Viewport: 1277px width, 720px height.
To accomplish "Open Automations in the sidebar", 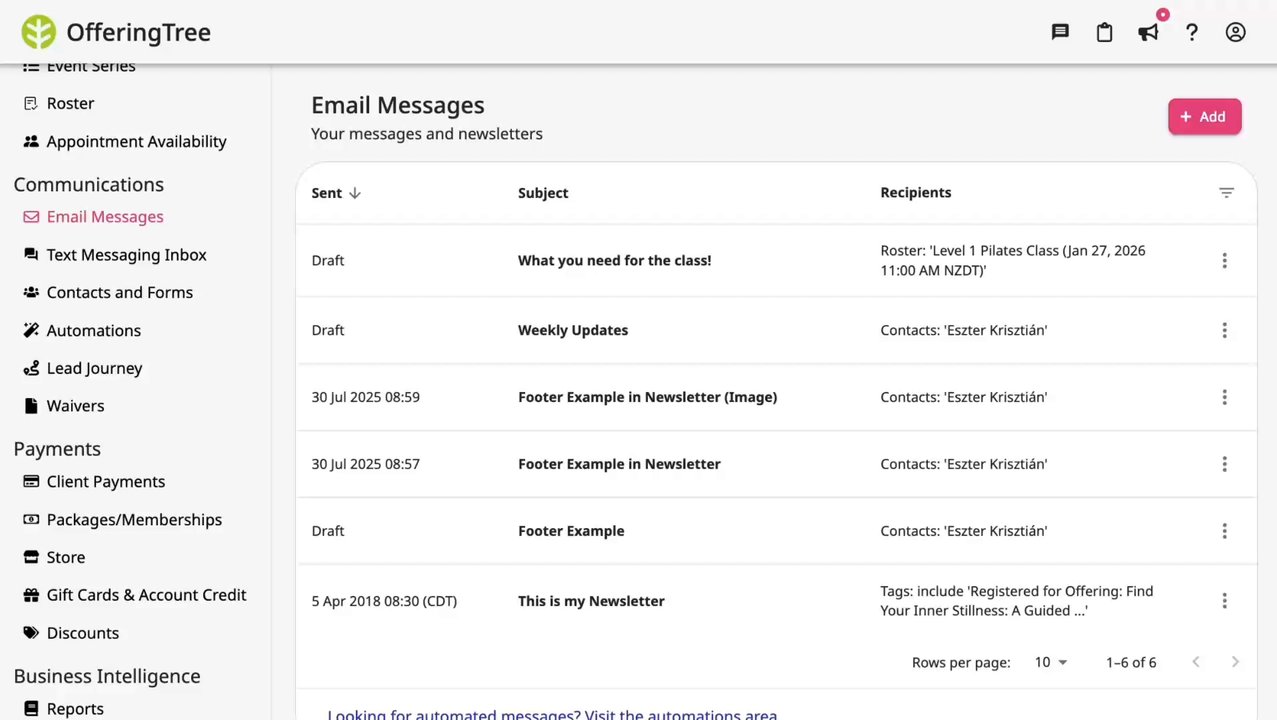I will click(x=93, y=330).
